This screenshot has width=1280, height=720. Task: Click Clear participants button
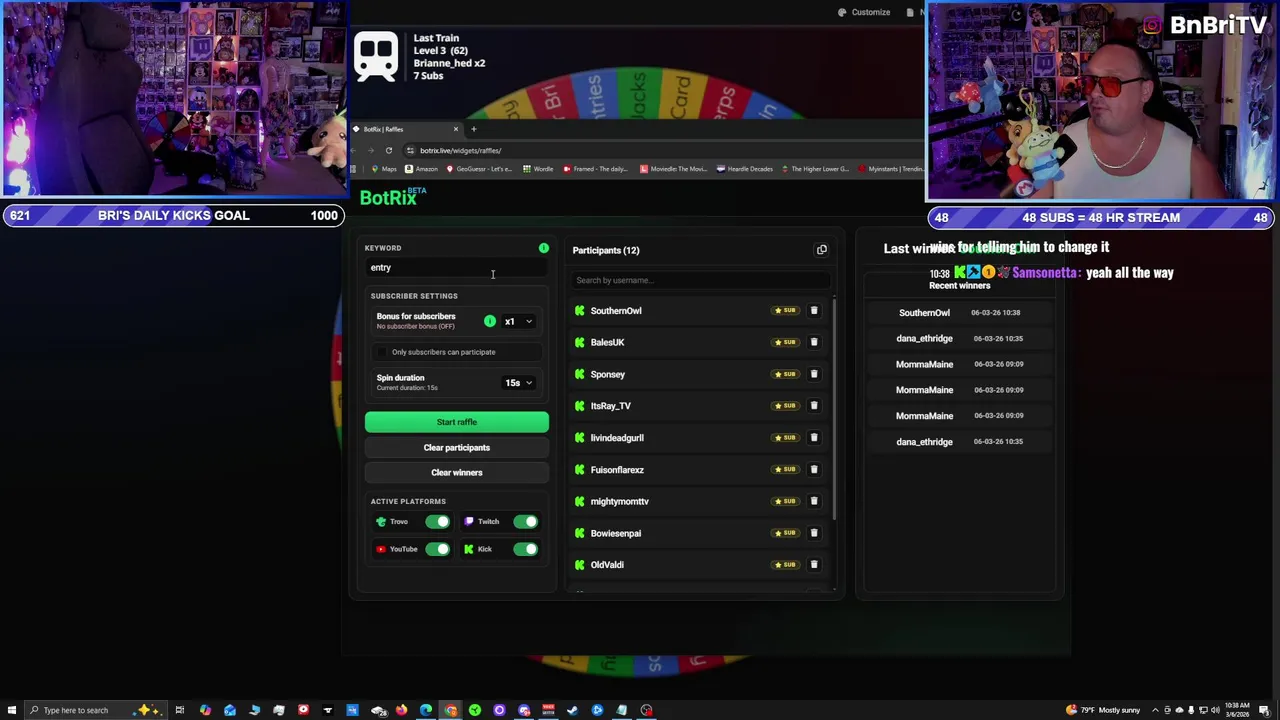click(457, 447)
